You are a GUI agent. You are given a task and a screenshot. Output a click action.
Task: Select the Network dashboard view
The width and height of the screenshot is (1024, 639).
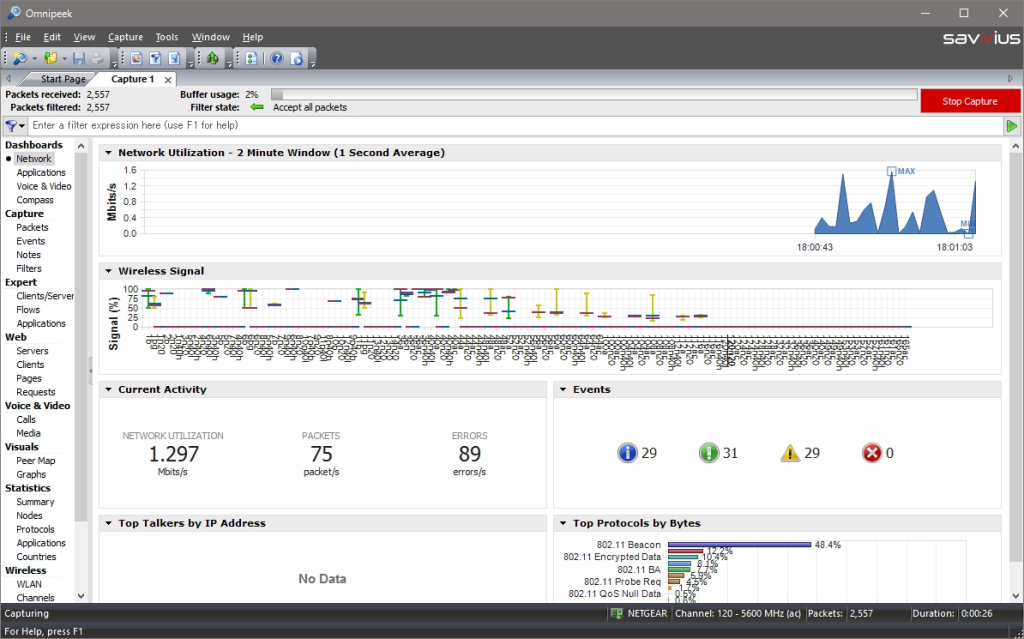(33, 159)
